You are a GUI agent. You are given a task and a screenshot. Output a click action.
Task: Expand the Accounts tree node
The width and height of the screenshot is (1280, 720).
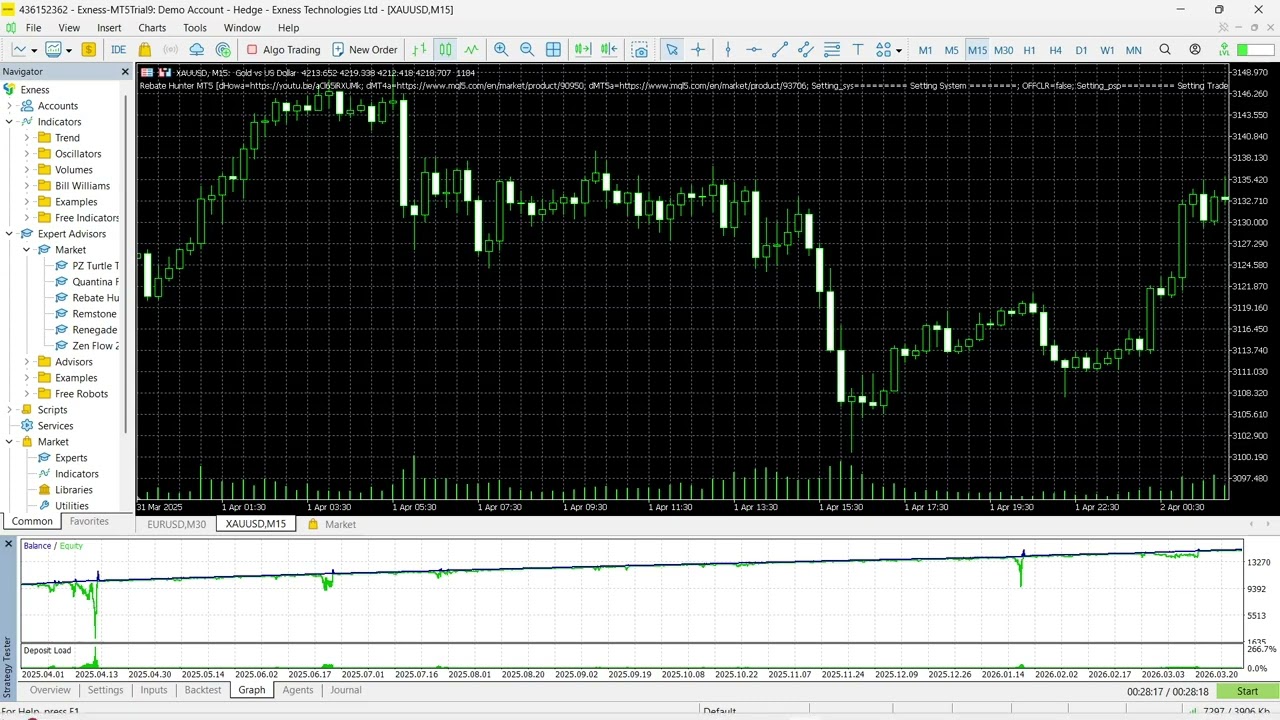tap(9, 106)
